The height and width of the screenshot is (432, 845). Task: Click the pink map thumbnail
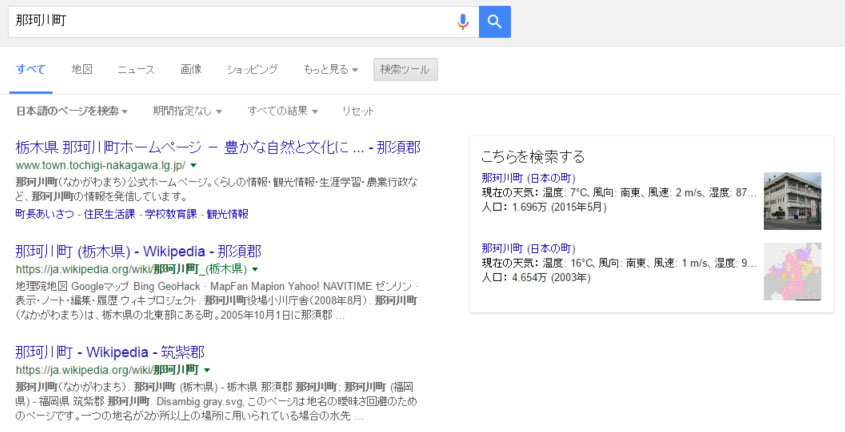(x=792, y=271)
